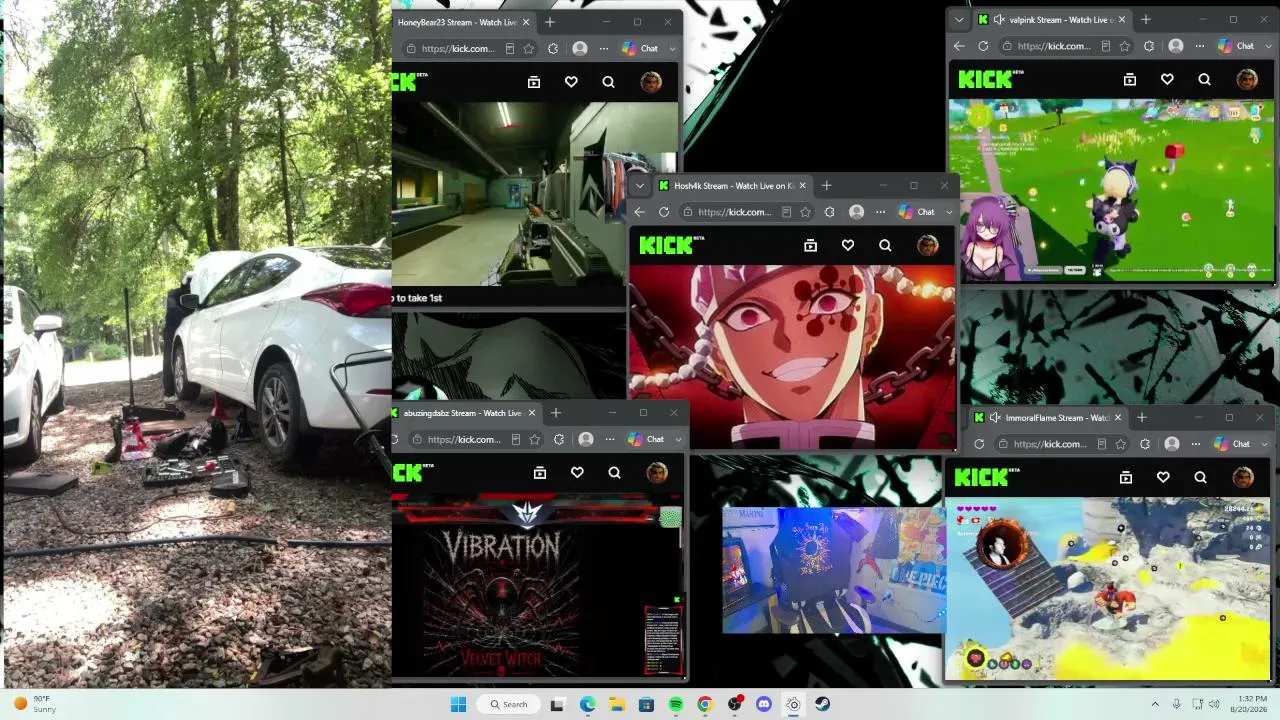The image size is (1280, 720).
Task: Open browse clips icon in HoneyBear23 window
Action: (x=534, y=82)
